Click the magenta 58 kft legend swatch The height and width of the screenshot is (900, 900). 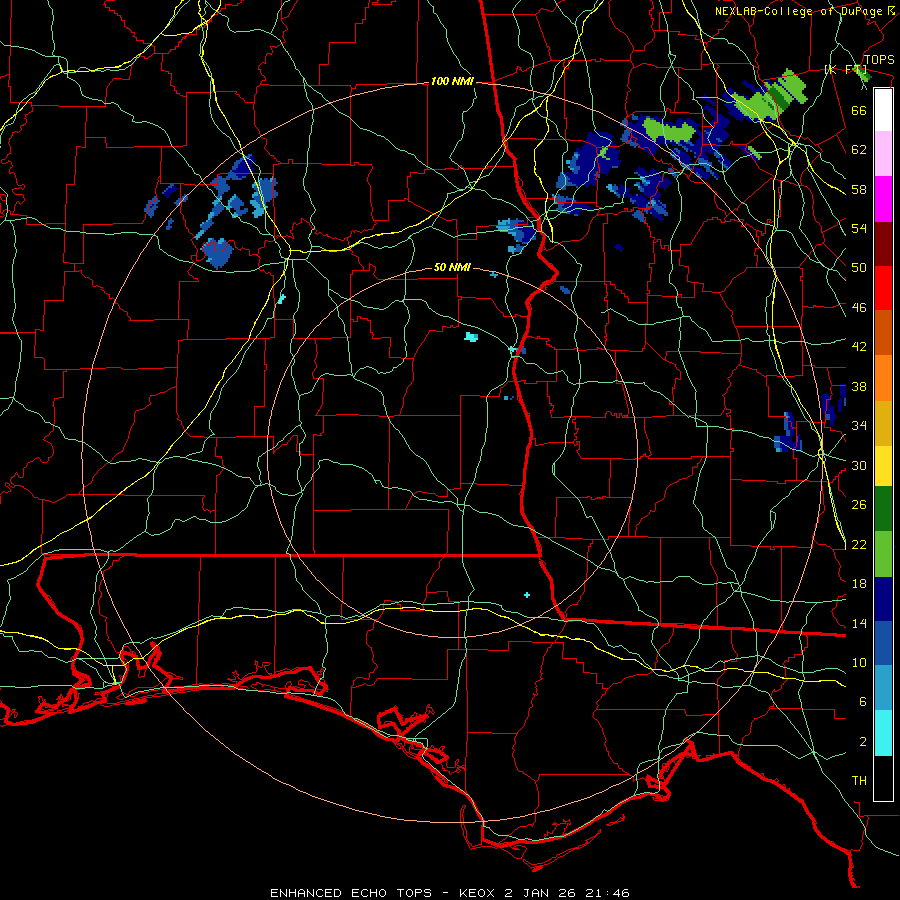[x=883, y=199]
